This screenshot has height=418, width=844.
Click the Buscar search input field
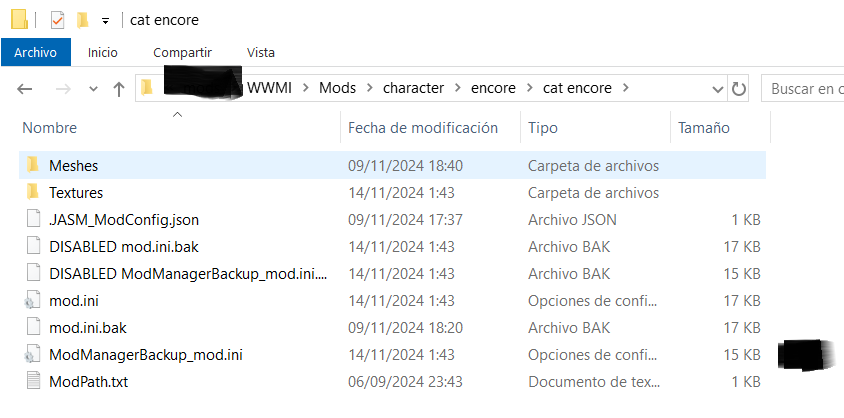click(x=803, y=89)
